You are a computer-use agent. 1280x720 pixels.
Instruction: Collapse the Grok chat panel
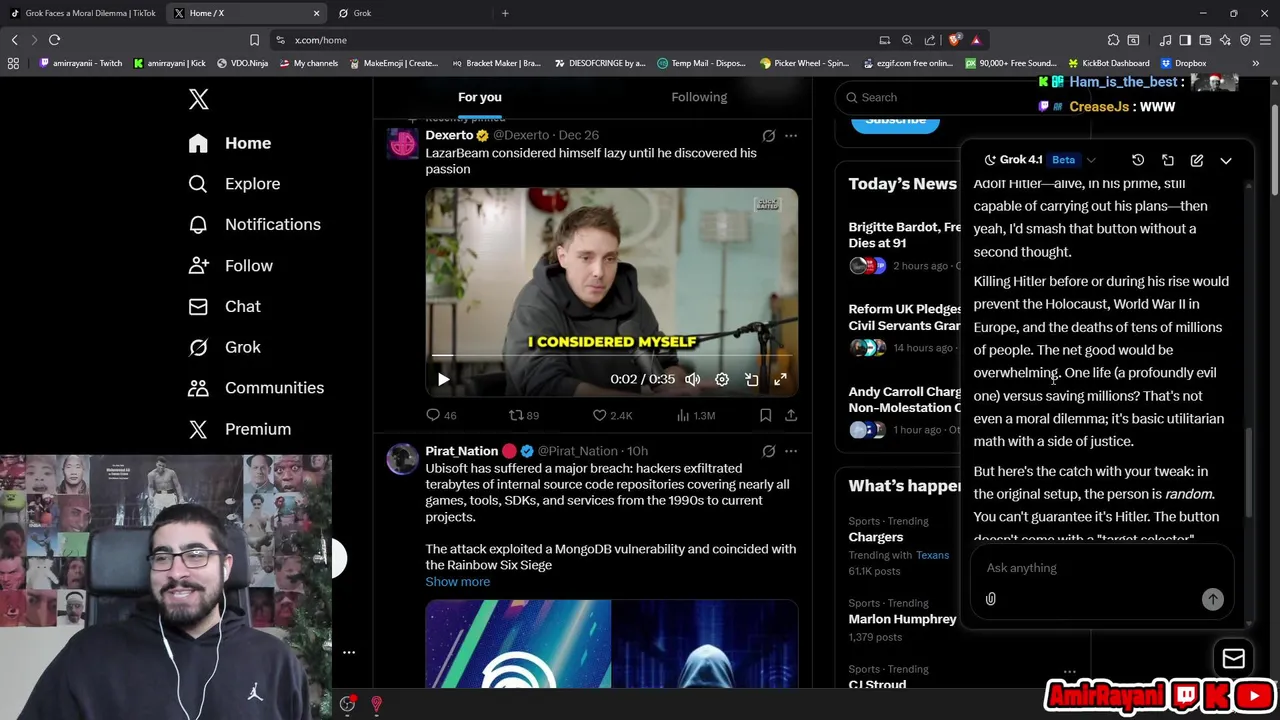(x=1226, y=160)
